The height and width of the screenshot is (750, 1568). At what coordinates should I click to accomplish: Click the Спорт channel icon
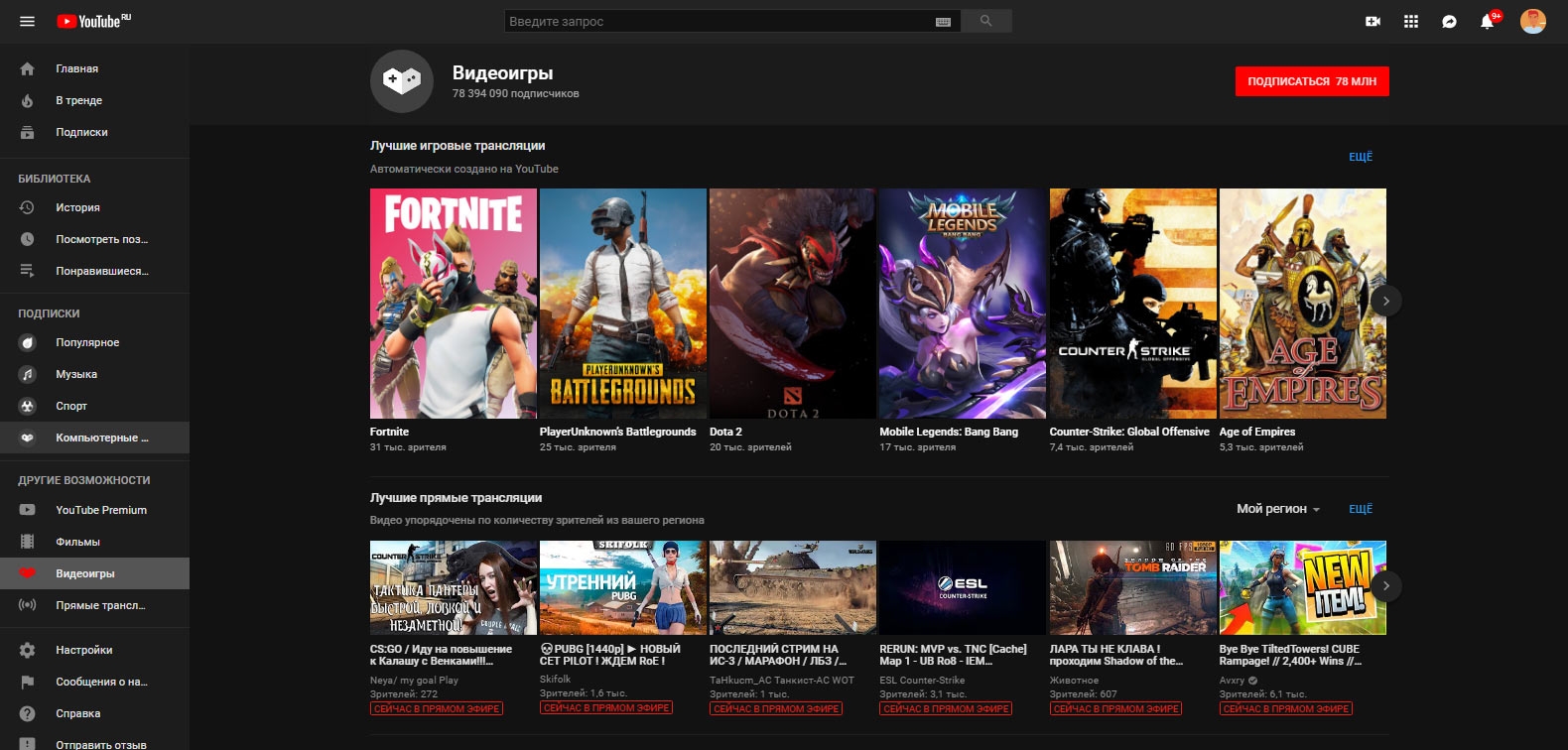28,406
